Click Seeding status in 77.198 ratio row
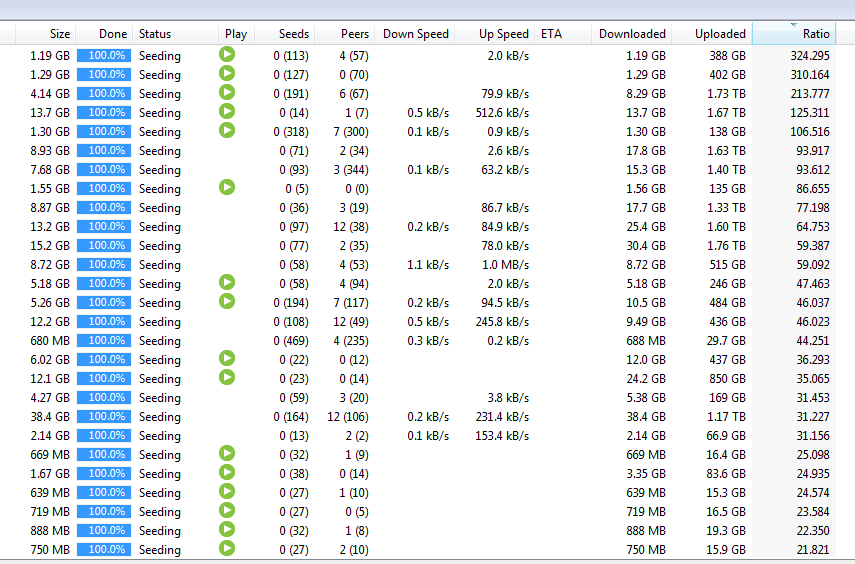The height and width of the screenshot is (564, 855). point(159,208)
